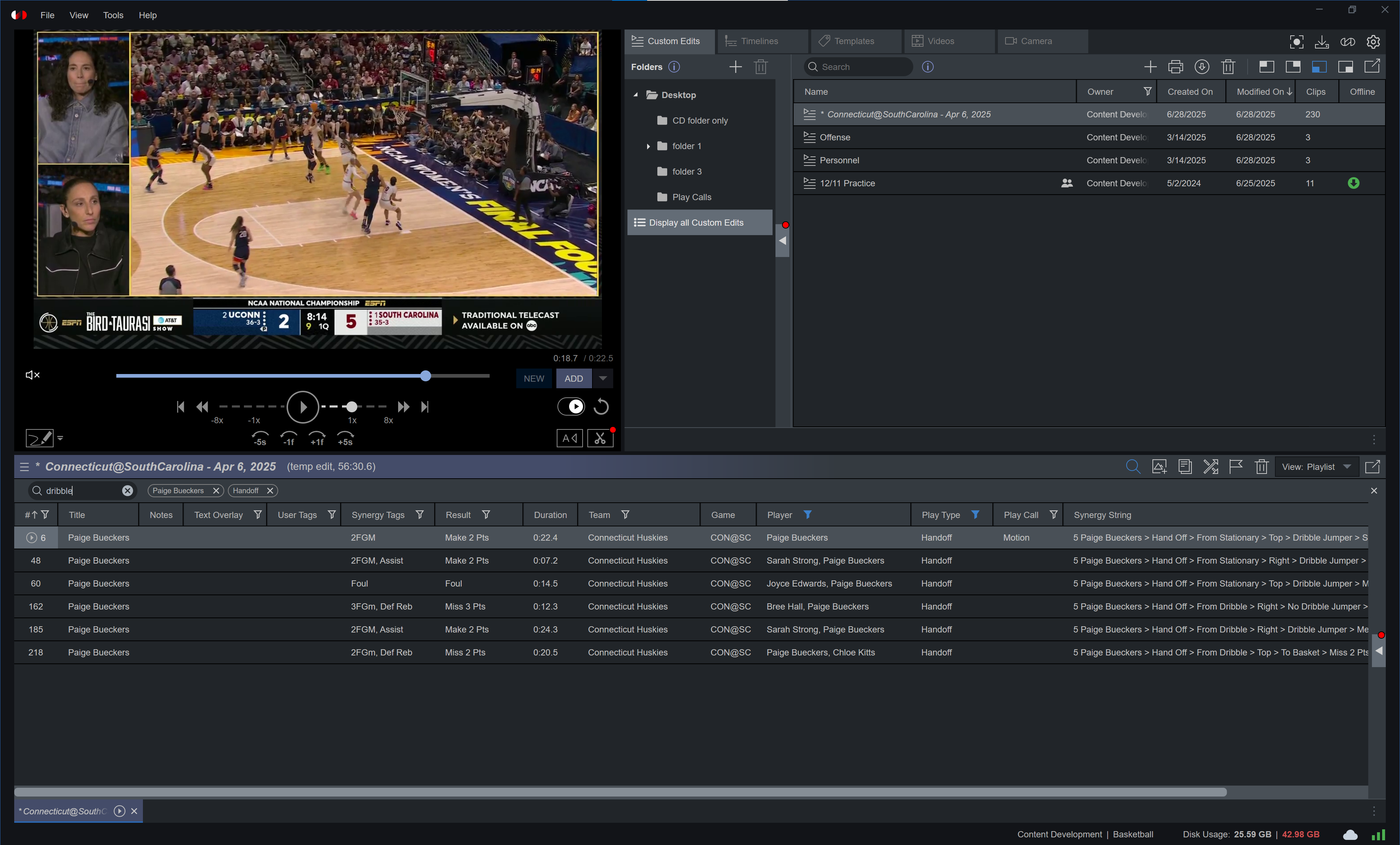The image size is (1400, 845).
Task: Filter the Synergy Tags column
Action: pos(419,514)
